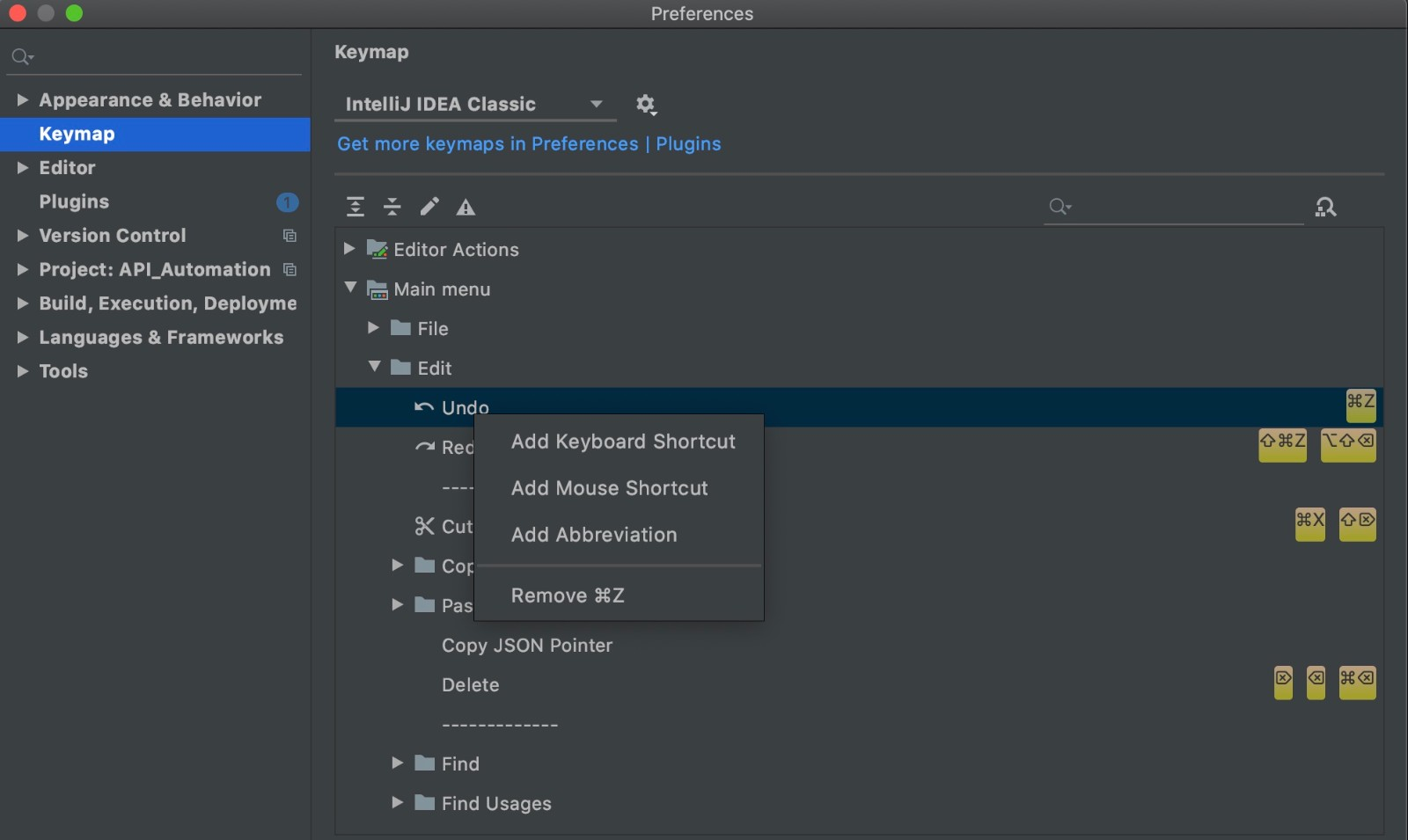
Task: Expand Appearance & Behavior settings section
Action: (x=22, y=100)
